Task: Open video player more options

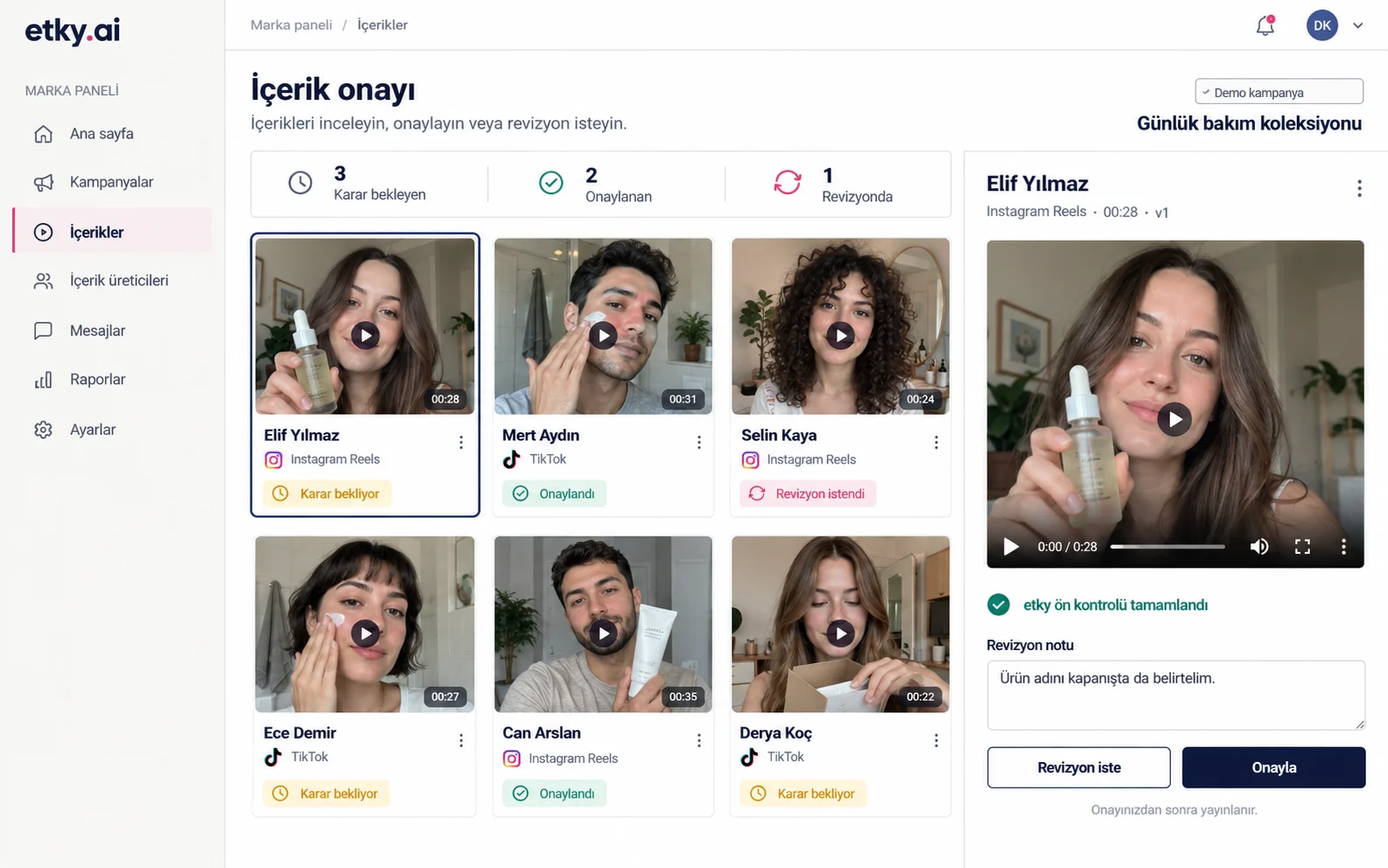Action: (x=1343, y=547)
